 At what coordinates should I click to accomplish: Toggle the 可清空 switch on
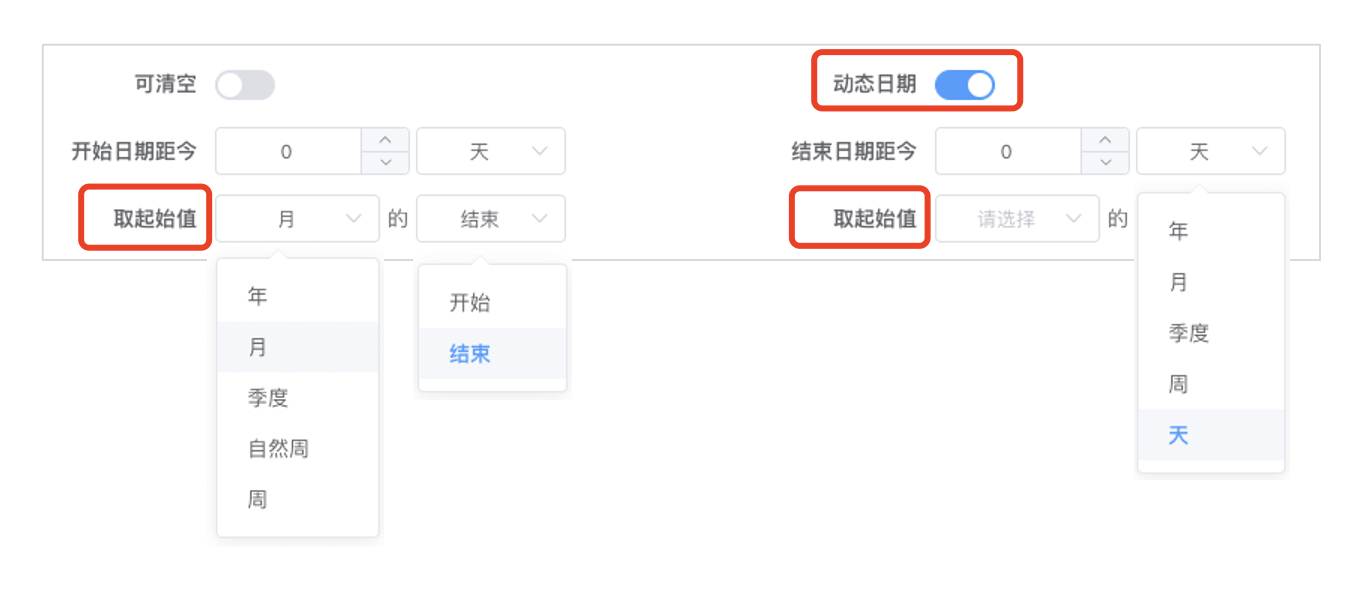(x=245, y=85)
